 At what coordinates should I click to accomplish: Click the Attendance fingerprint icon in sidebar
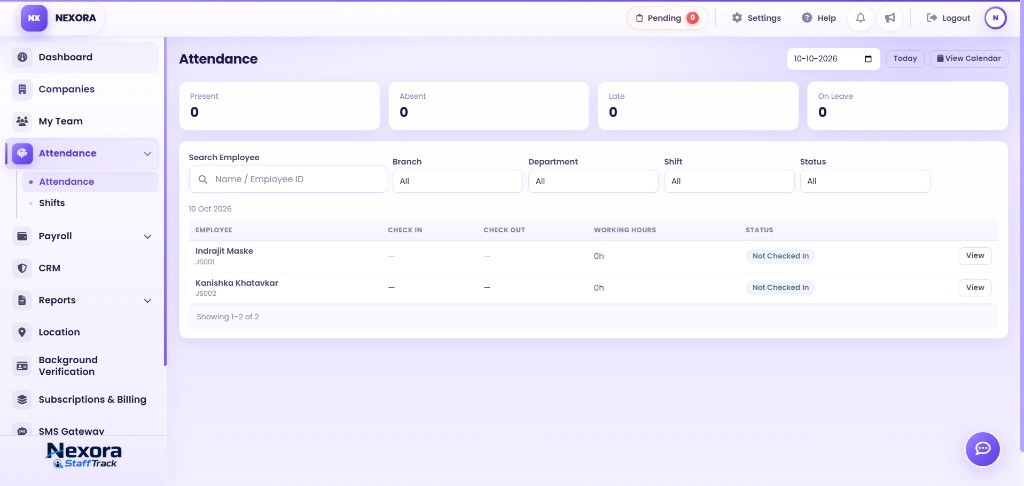tap(22, 153)
